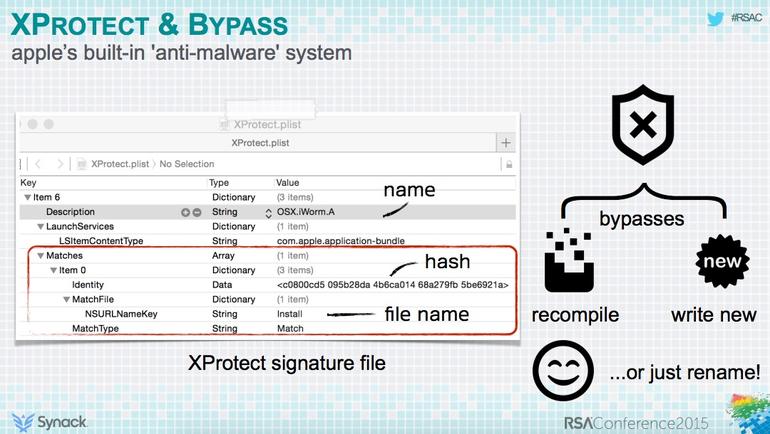Collapse the Item 6 disclosure triangle
770x434 pixels.
pyautogui.click(x=28, y=197)
